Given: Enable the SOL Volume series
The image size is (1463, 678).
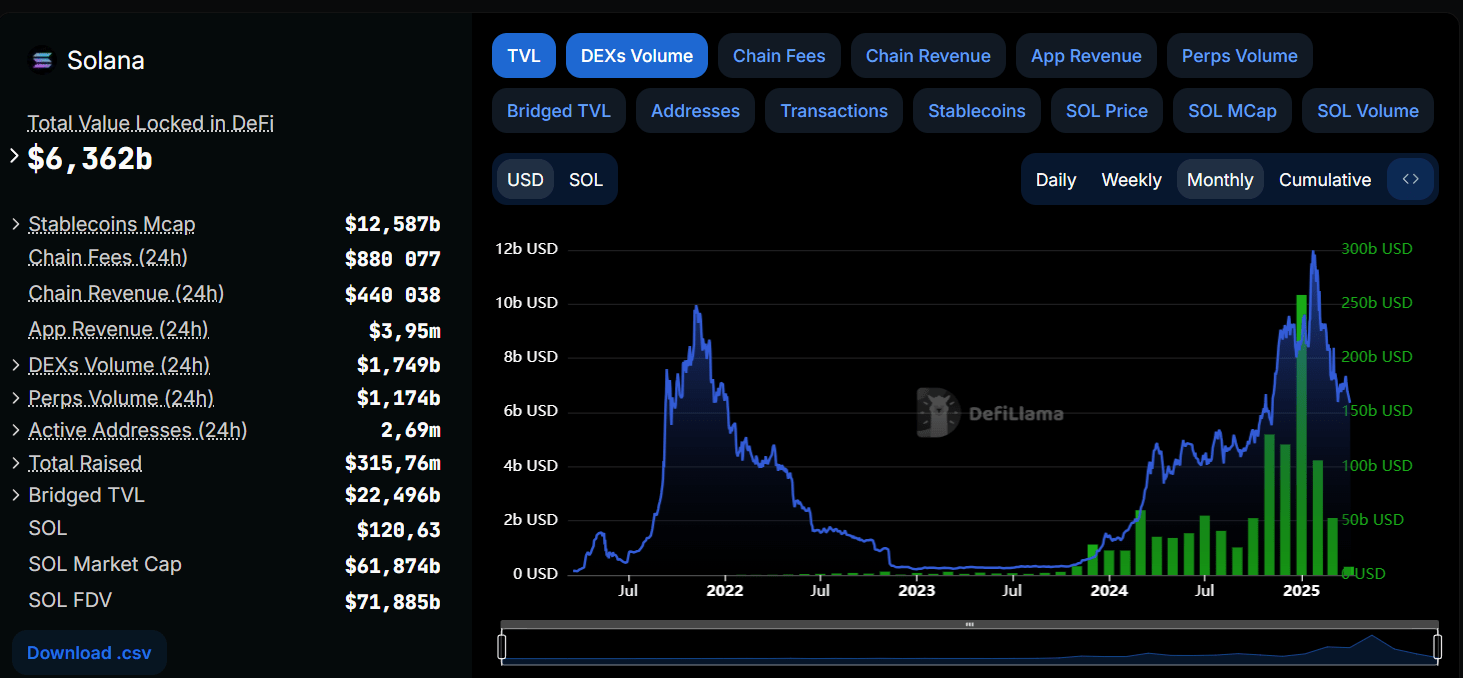Looking at the screenshot, I should tap(1368, 111).
